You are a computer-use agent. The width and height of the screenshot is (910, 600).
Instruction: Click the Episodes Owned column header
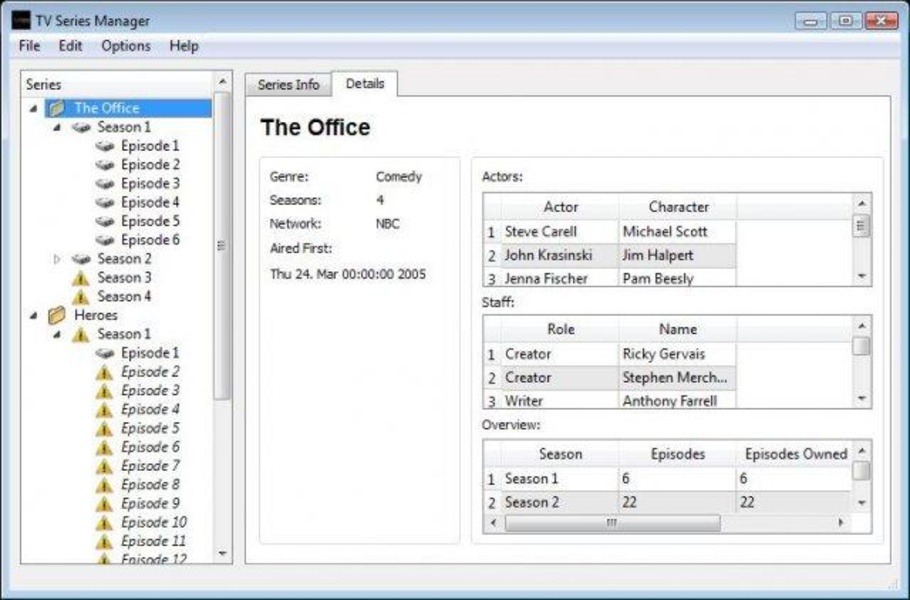[795, 454]
